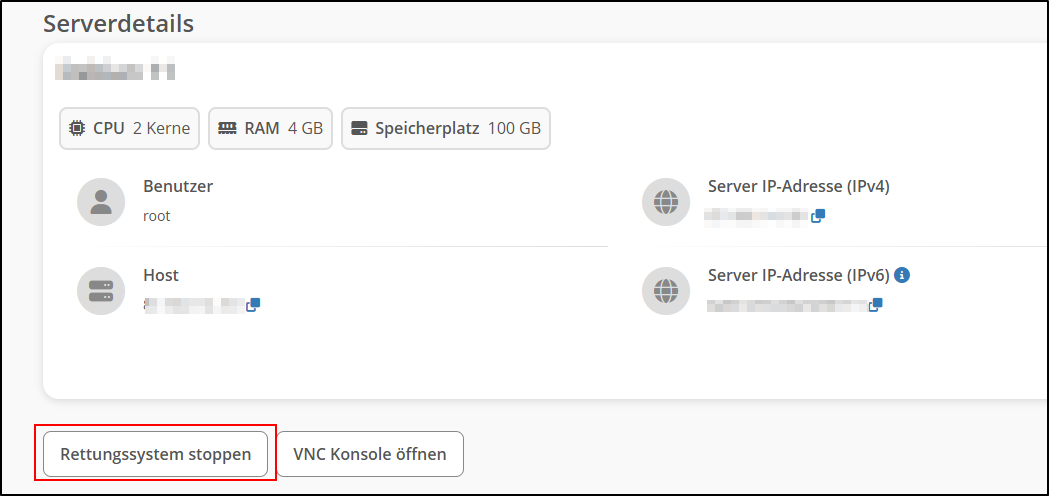
Task: Click the CPU chip icon
Action: pyautogui.click(x=76, y=129)
